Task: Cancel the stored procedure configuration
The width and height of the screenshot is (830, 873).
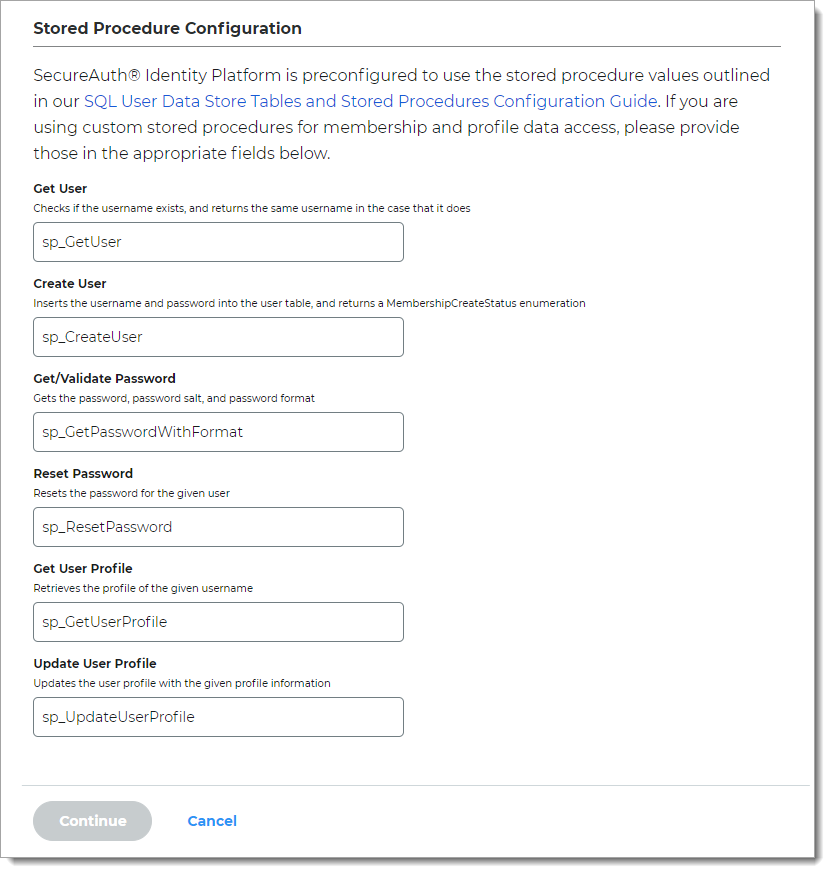Action: tap(212, 821)
